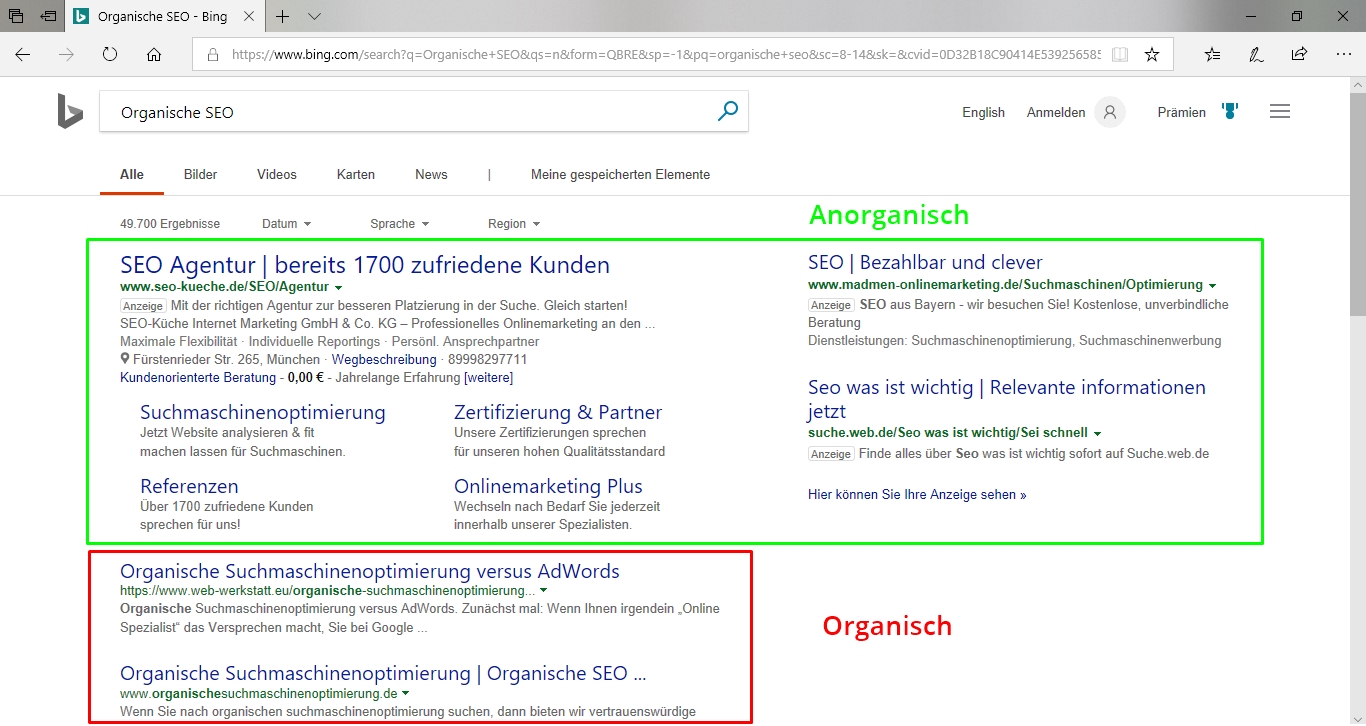Open Suchmaschinenoptimierung sitelink

coord(263,412)
